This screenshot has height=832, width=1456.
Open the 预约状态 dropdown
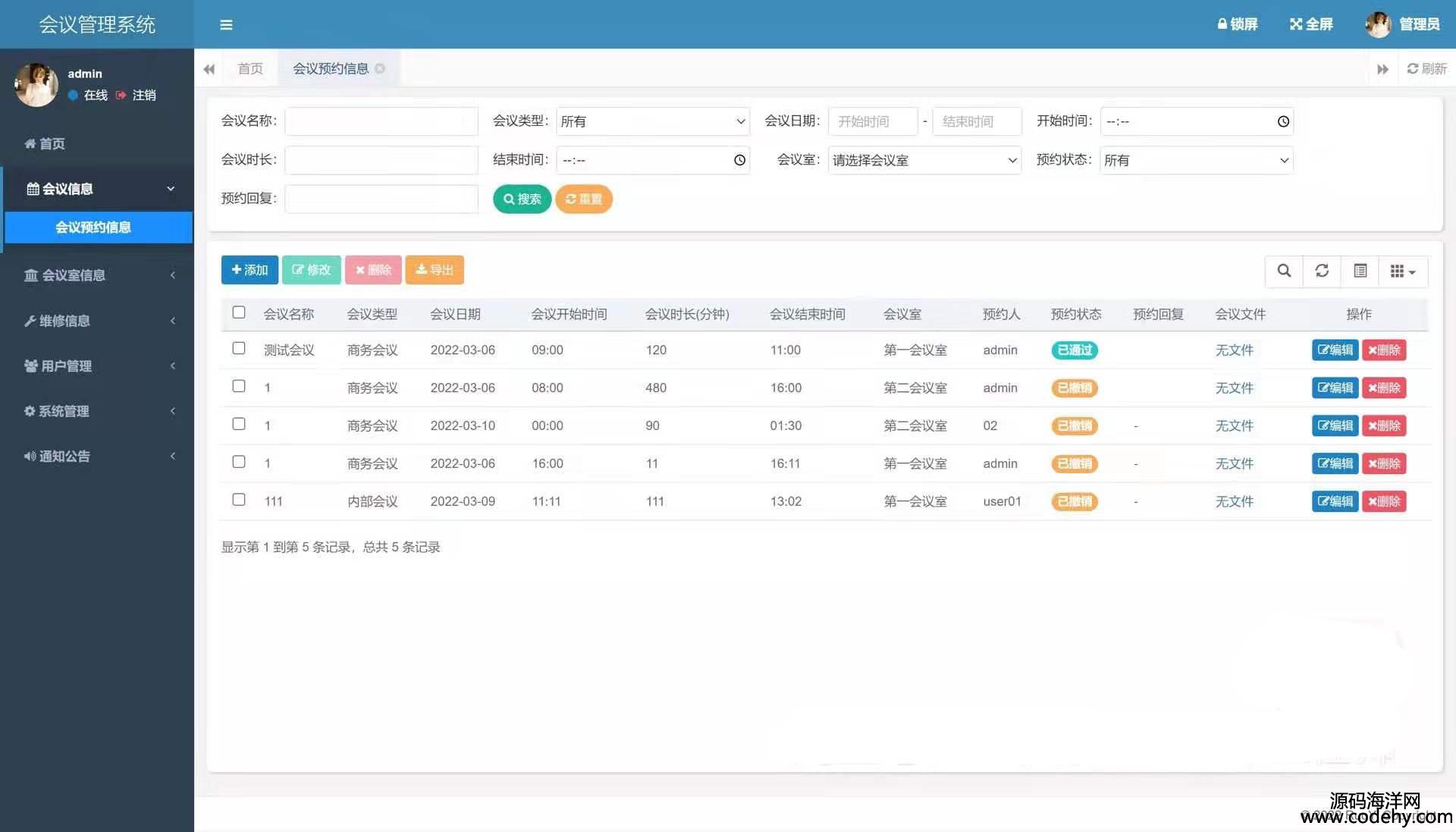(1197, 160)
